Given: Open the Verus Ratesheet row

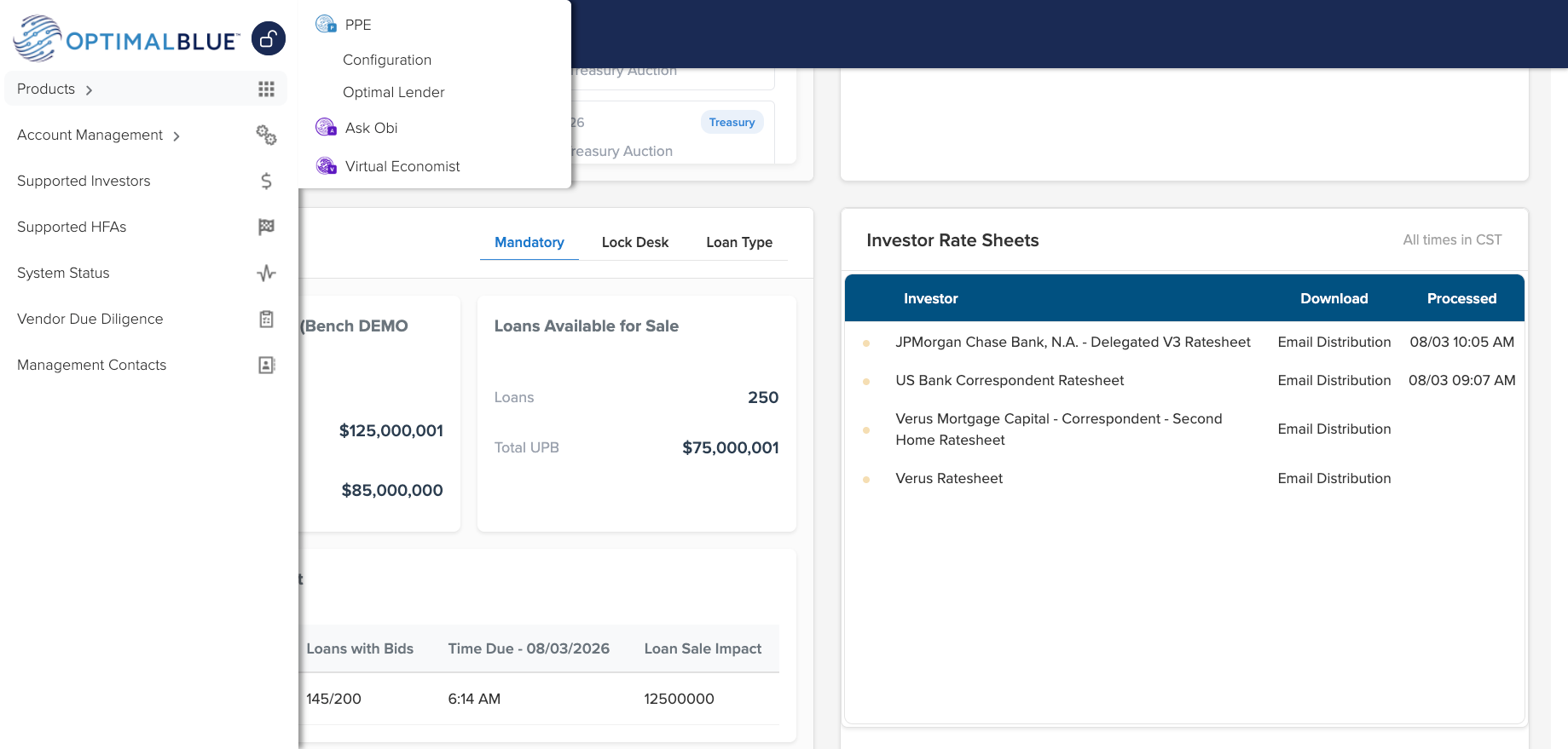Looking at the screenshot, I should (x=949, y=478).
